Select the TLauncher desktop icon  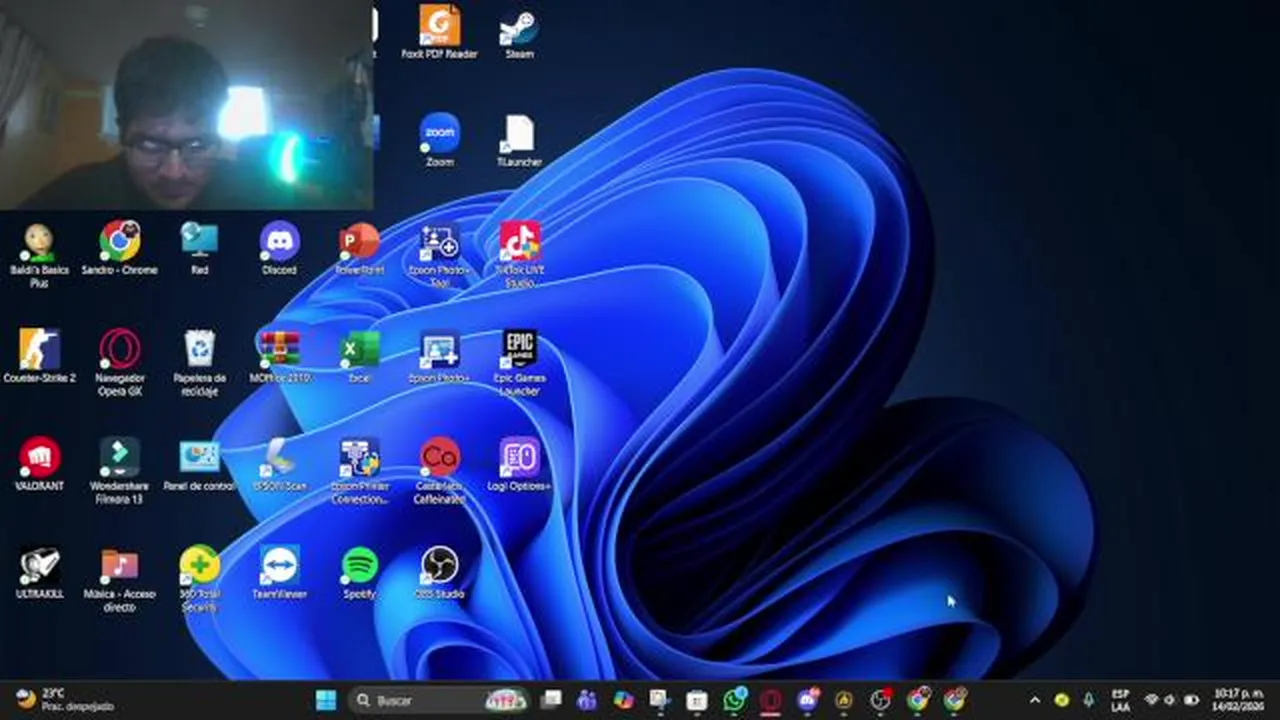click(519, 139)
